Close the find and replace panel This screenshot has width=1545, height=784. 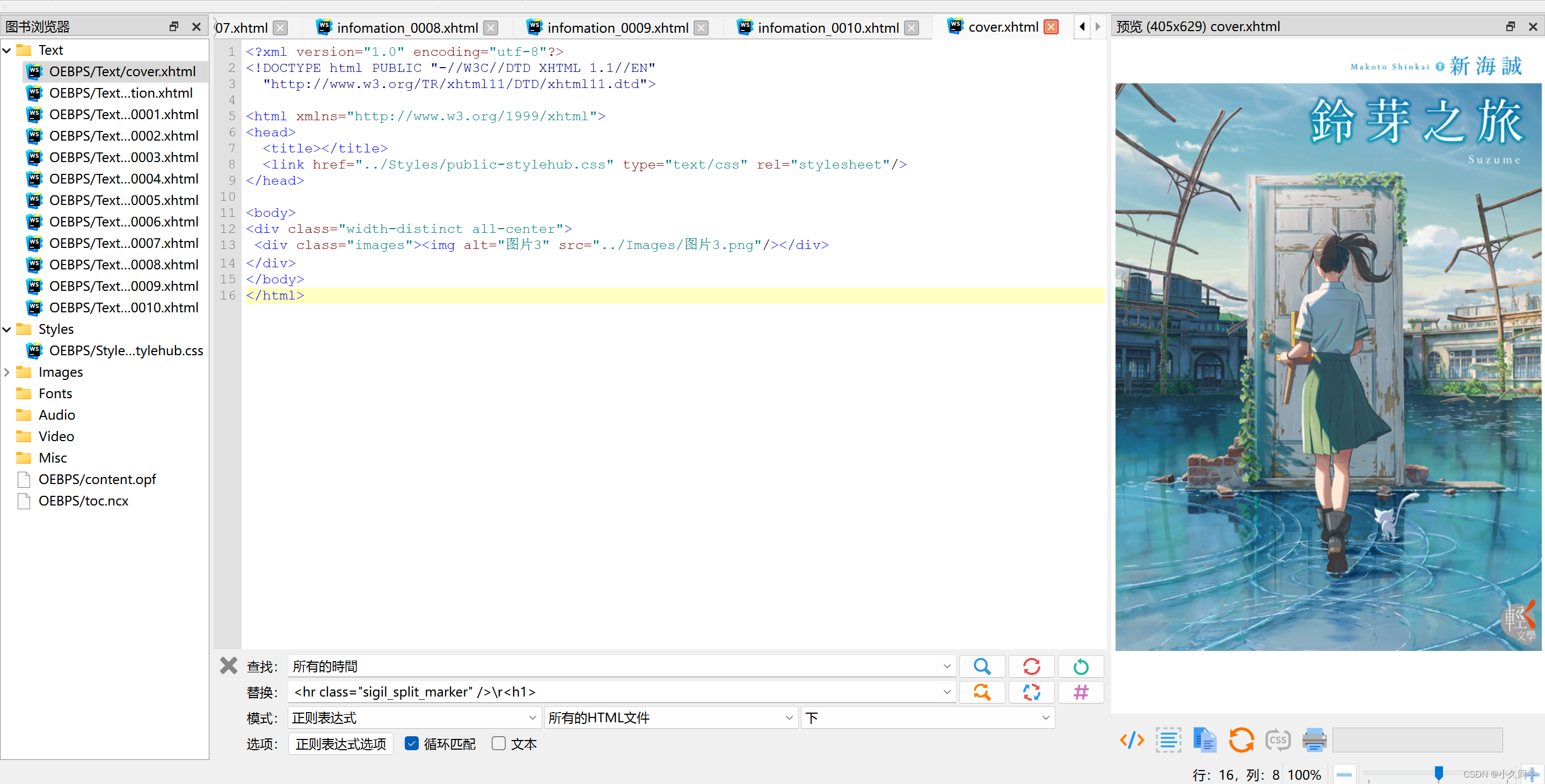(229, 665)
